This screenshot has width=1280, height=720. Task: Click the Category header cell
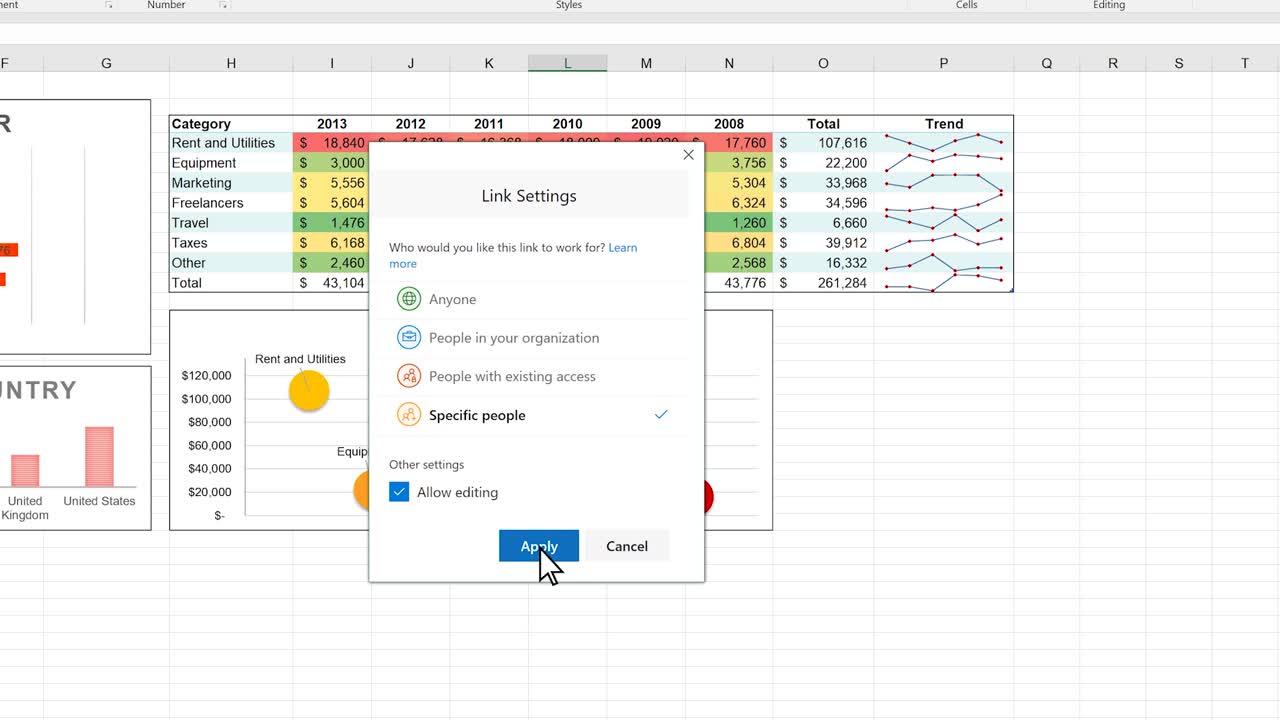click(x=231, y=124)
